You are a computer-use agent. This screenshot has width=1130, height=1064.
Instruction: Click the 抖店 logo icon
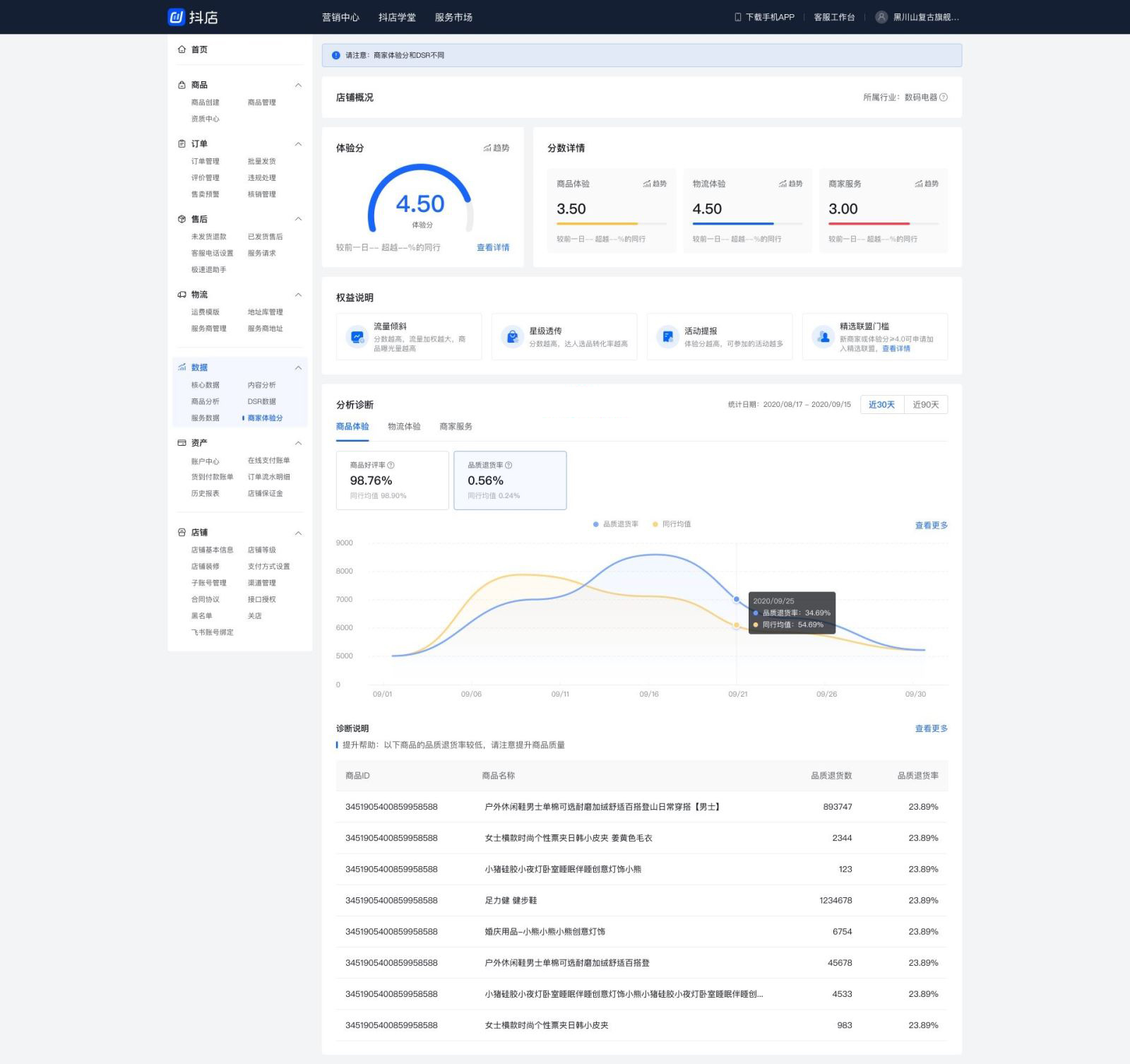tap(176, 17)
